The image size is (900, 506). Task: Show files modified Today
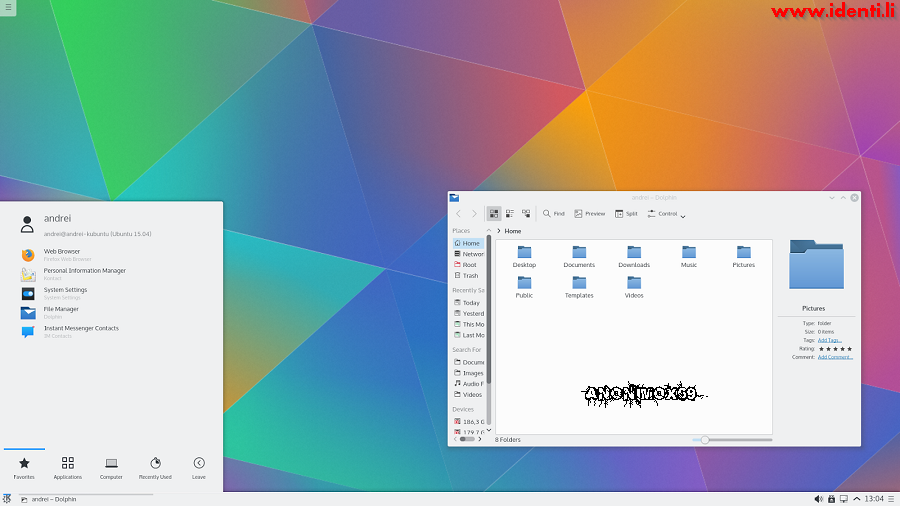pos(468,303)
